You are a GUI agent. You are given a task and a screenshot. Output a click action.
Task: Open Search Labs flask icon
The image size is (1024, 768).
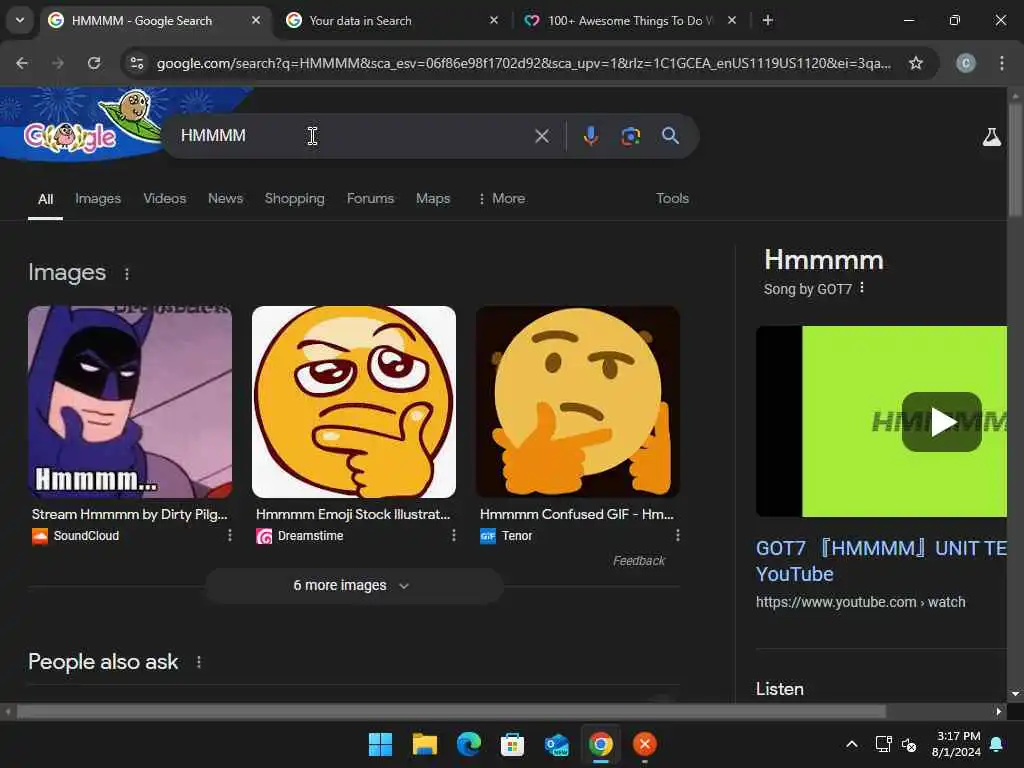(x=991, y=136)
